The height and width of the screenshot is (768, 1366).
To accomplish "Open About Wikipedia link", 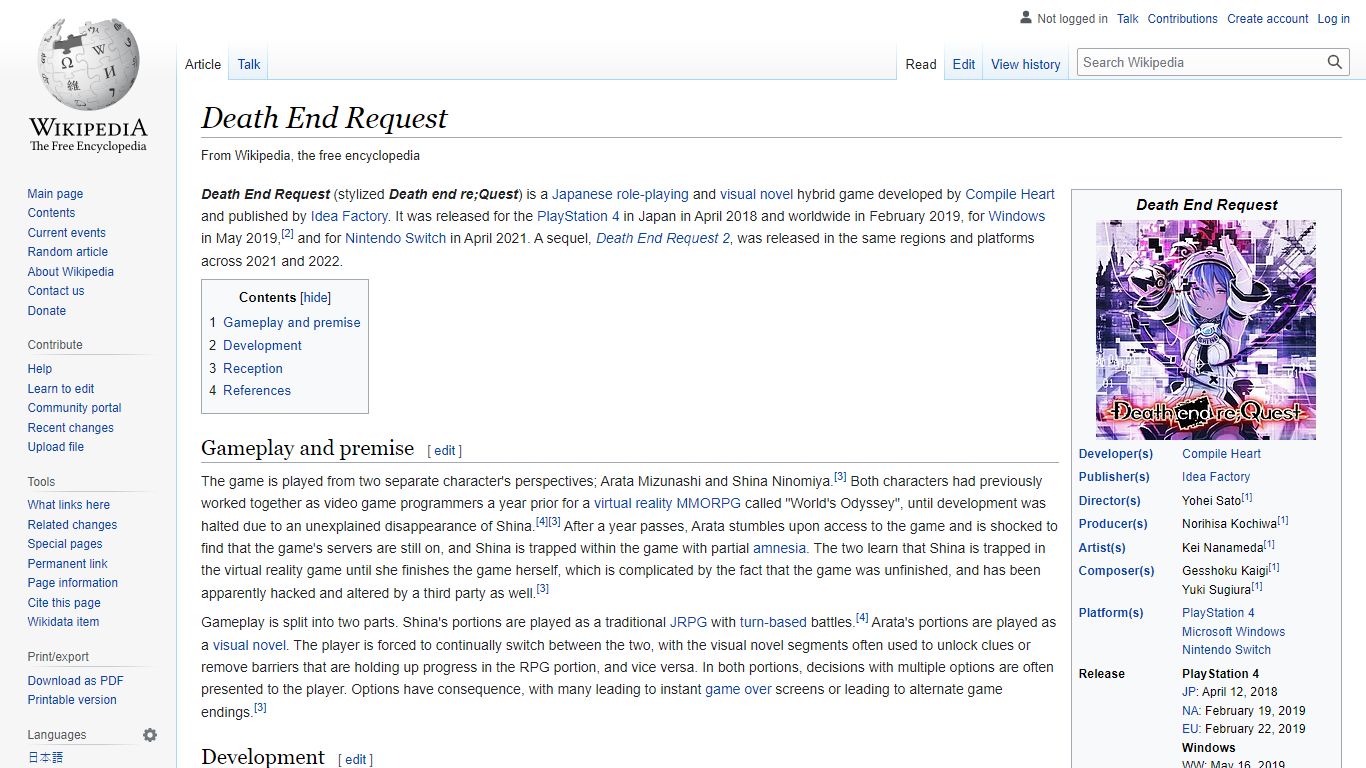I will [70, 272].
